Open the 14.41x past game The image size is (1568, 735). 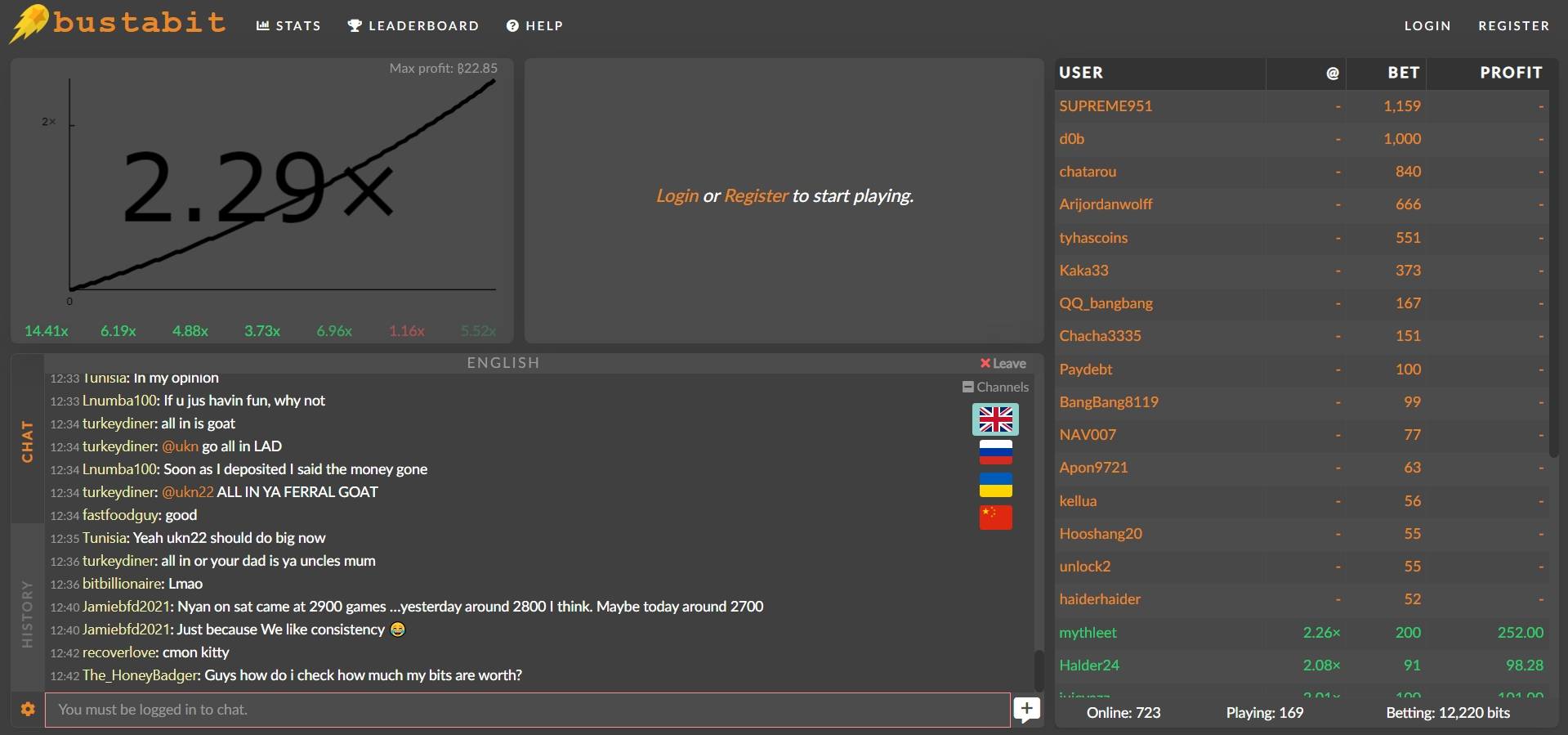coord(47,331)
